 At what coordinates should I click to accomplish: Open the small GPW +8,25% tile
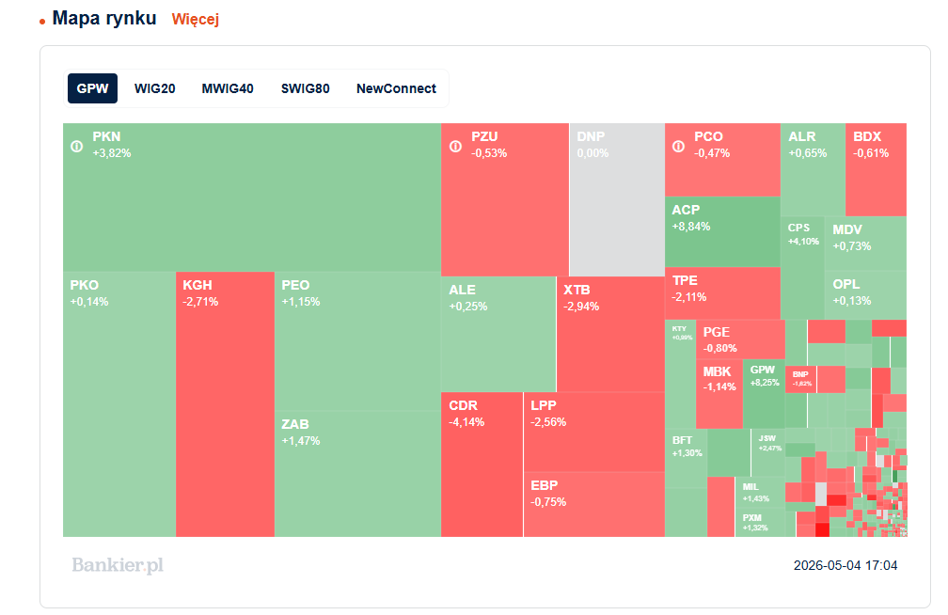pos(764,394)
